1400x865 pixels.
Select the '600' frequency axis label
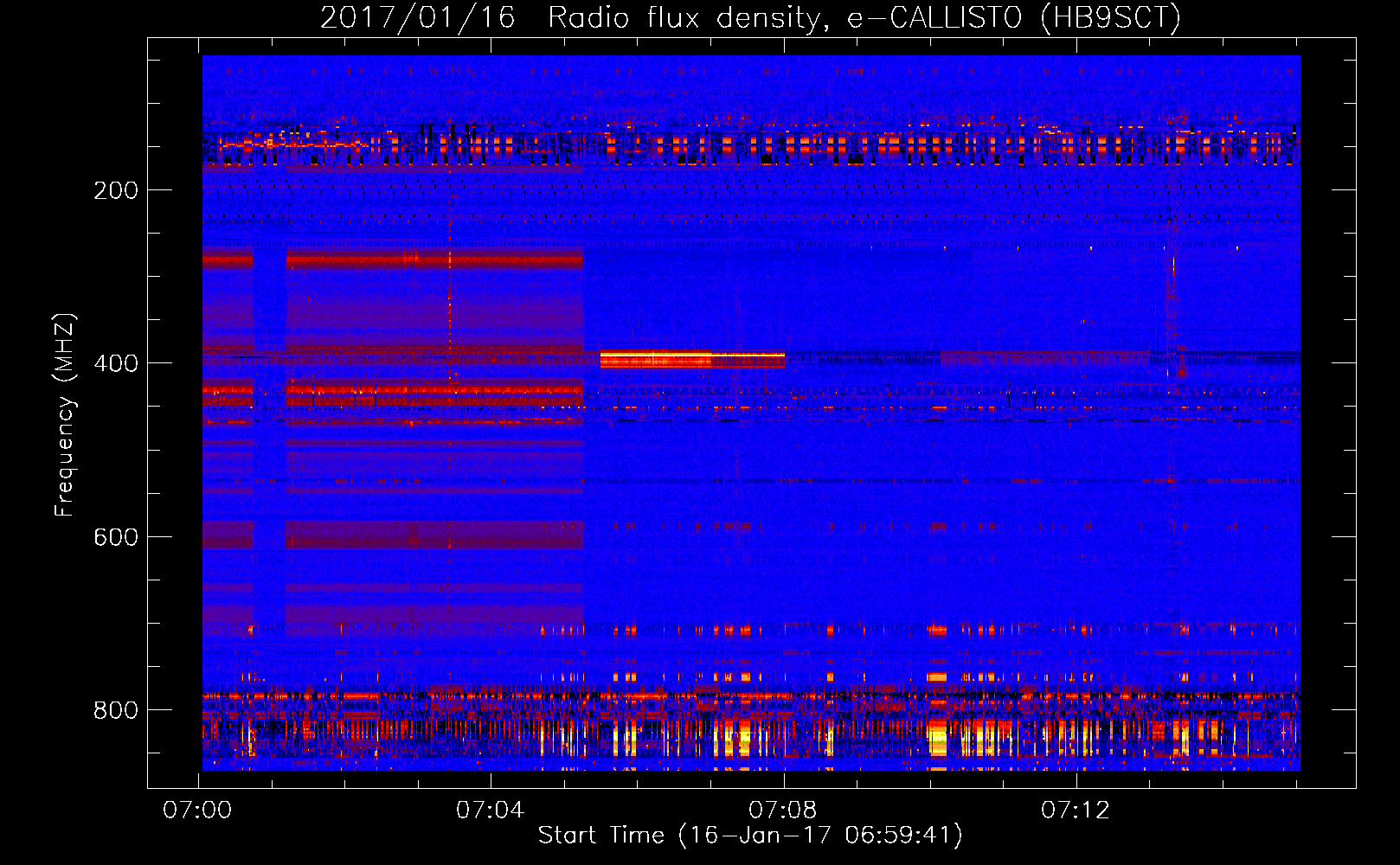click(116, 537)
